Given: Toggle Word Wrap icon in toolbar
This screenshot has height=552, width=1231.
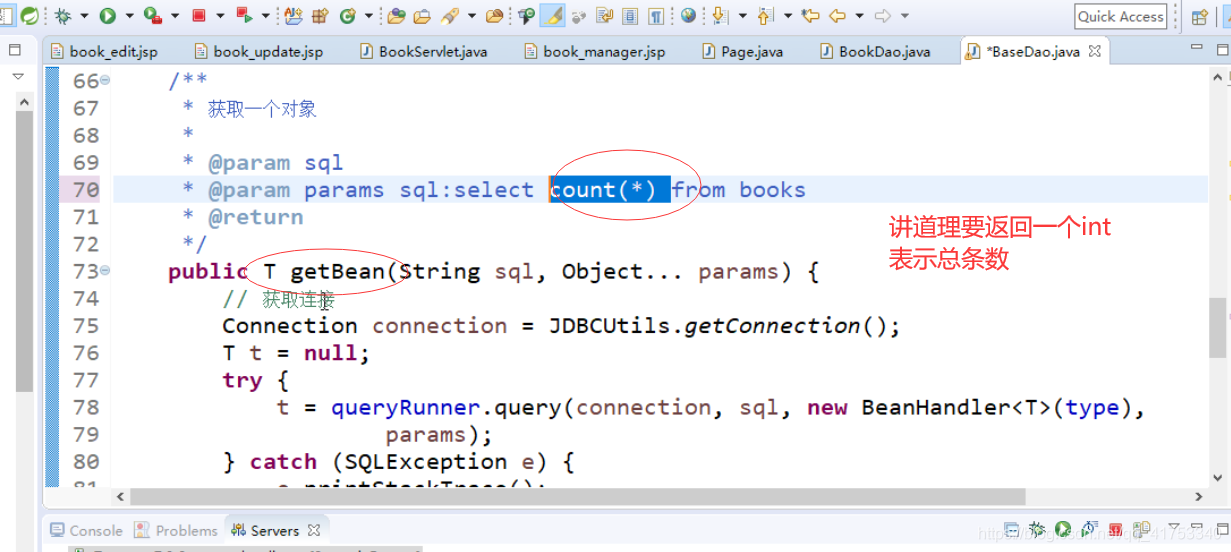Looking at the screenshot, I should click(604, 16).
